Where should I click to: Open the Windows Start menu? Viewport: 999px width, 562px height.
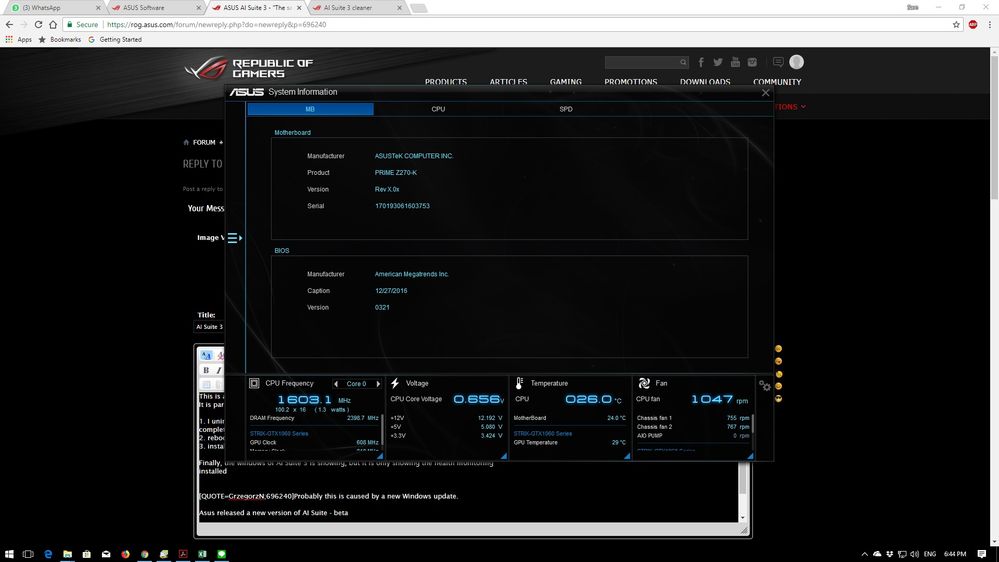point(9,554)
